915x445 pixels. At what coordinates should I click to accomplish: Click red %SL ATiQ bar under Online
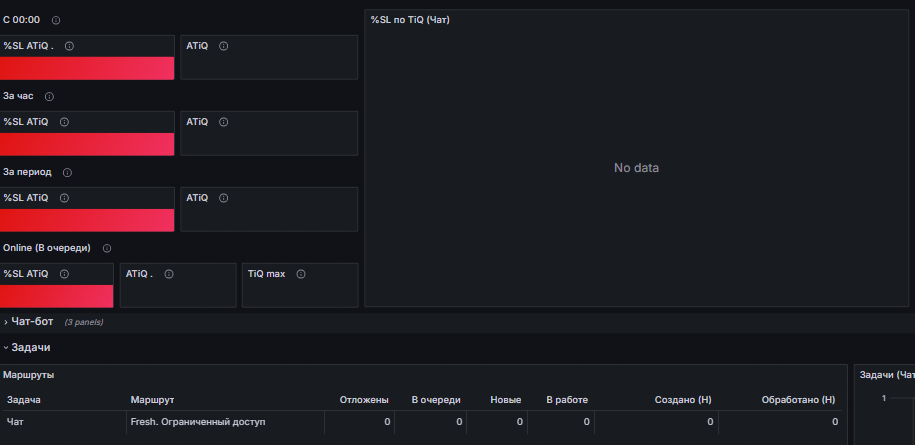57,296
